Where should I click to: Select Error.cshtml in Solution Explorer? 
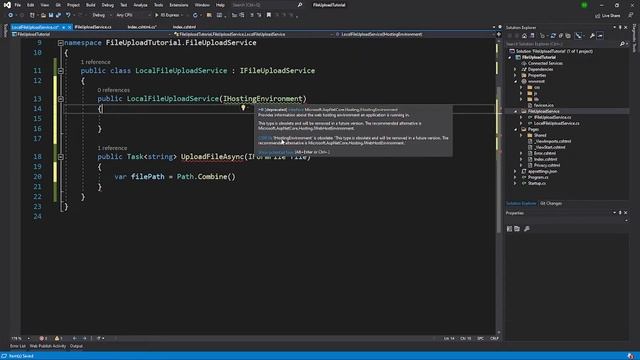click(x=544, y=153)
